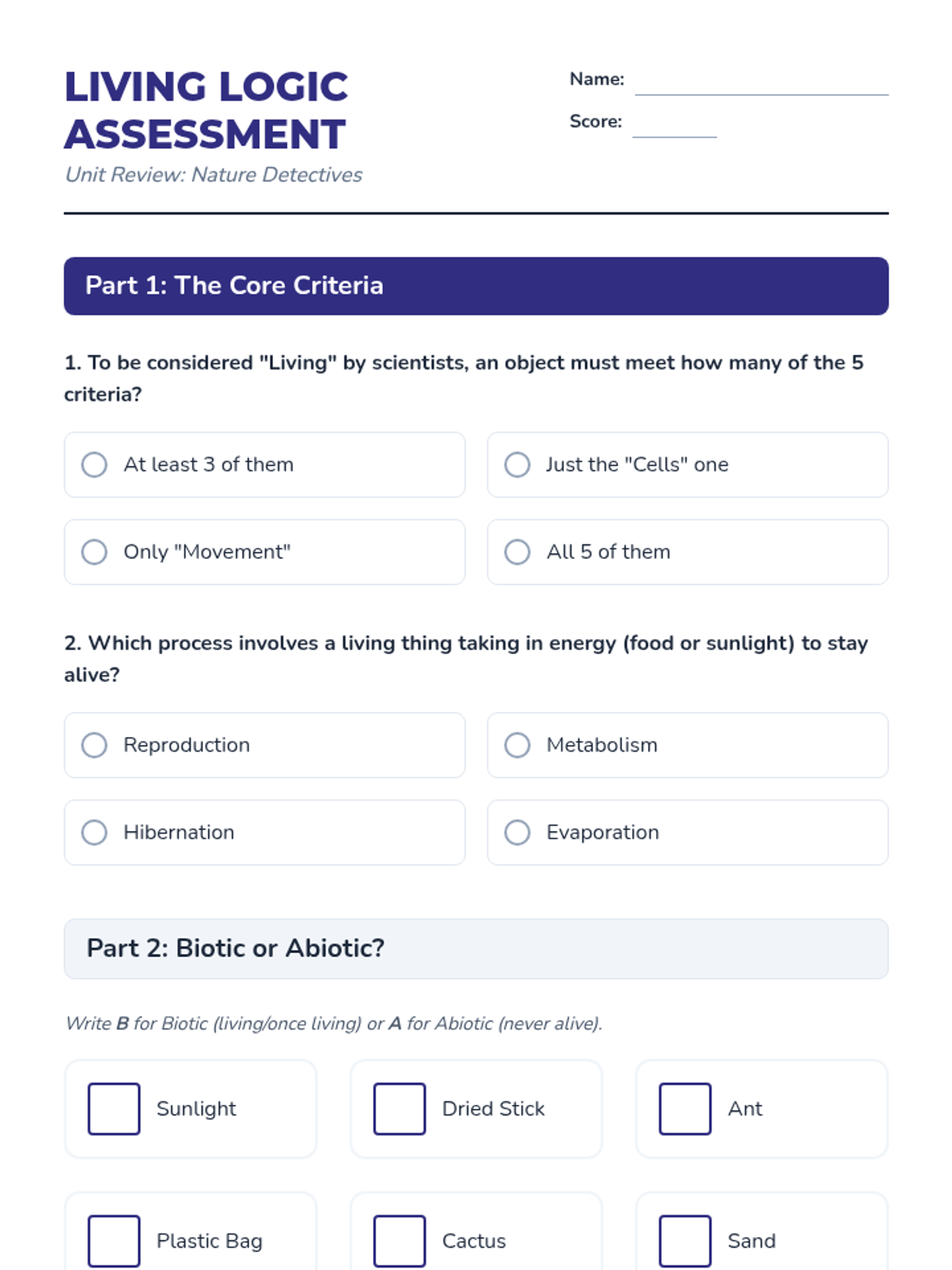Click the answer box beside Ant
This screenshot has height=1270, width=952.
pos(685,1109)
